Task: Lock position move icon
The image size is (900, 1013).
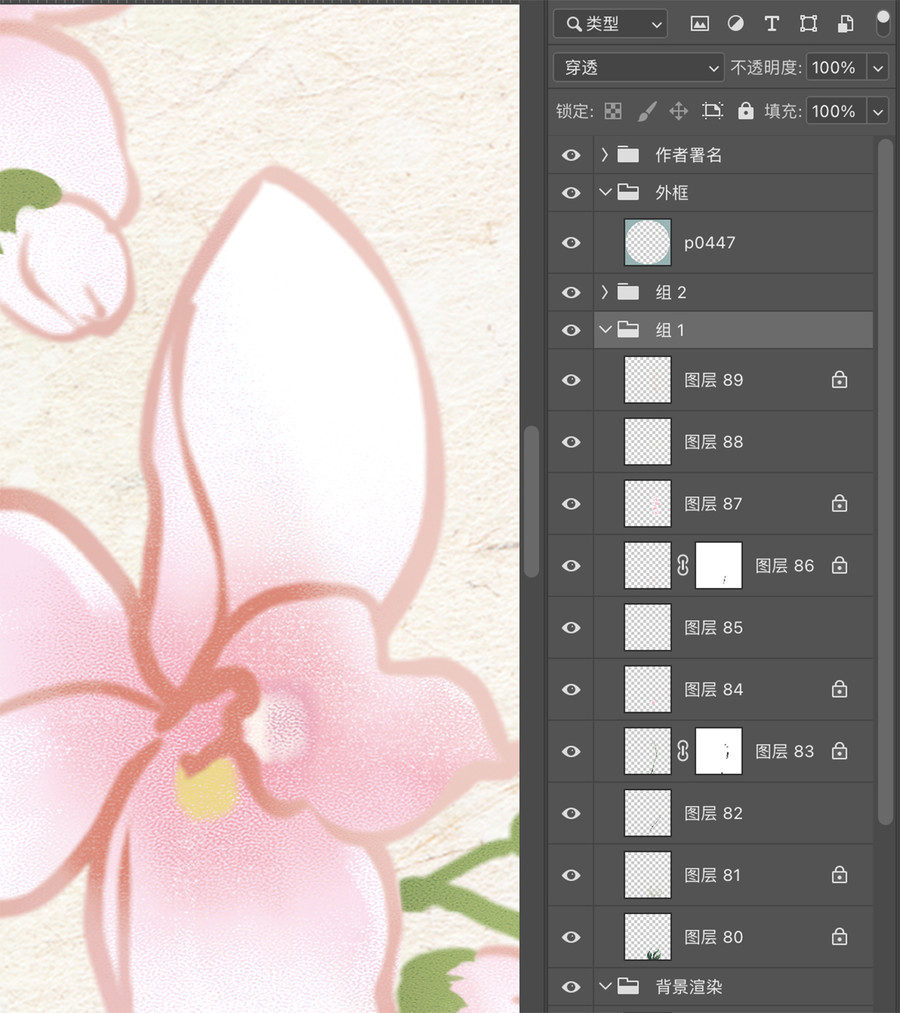Action: click(678, 111)
